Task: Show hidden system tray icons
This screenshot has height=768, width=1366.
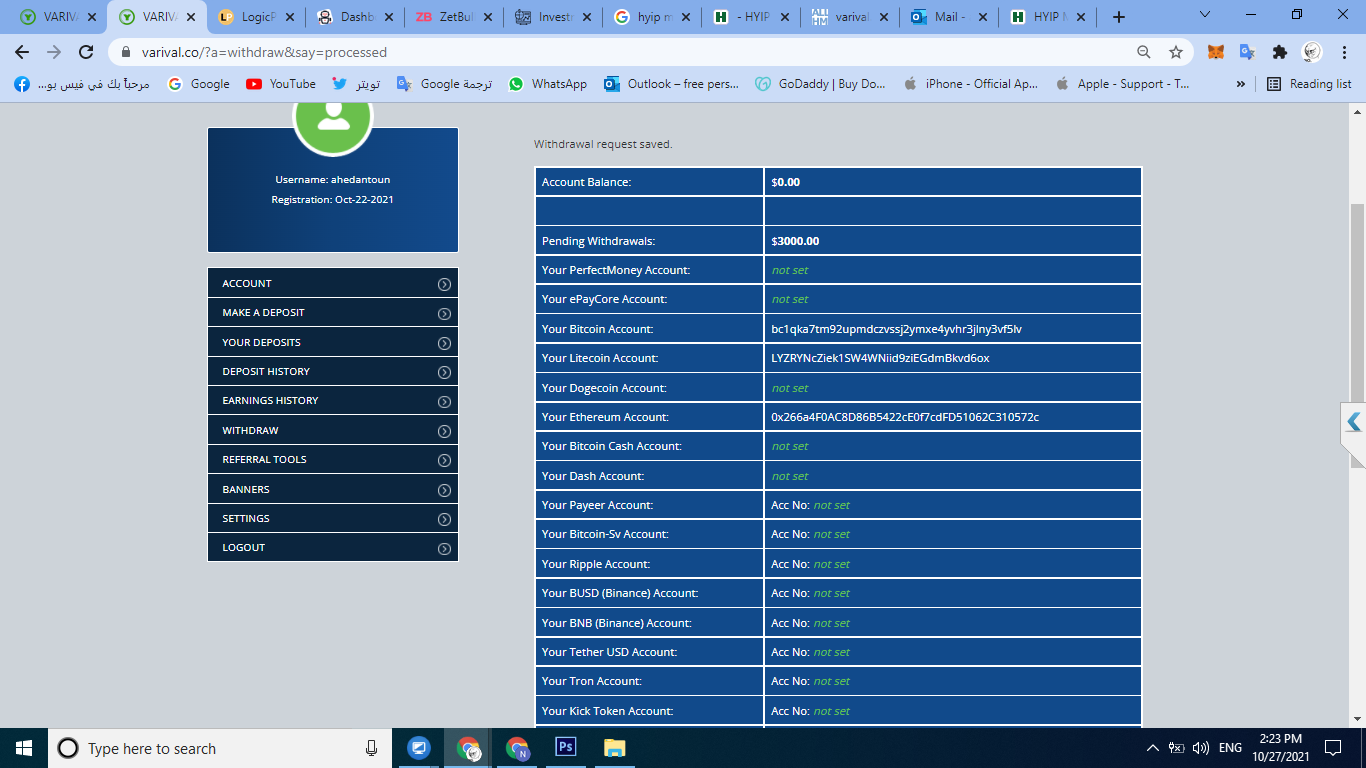Action: [1151, 748]
